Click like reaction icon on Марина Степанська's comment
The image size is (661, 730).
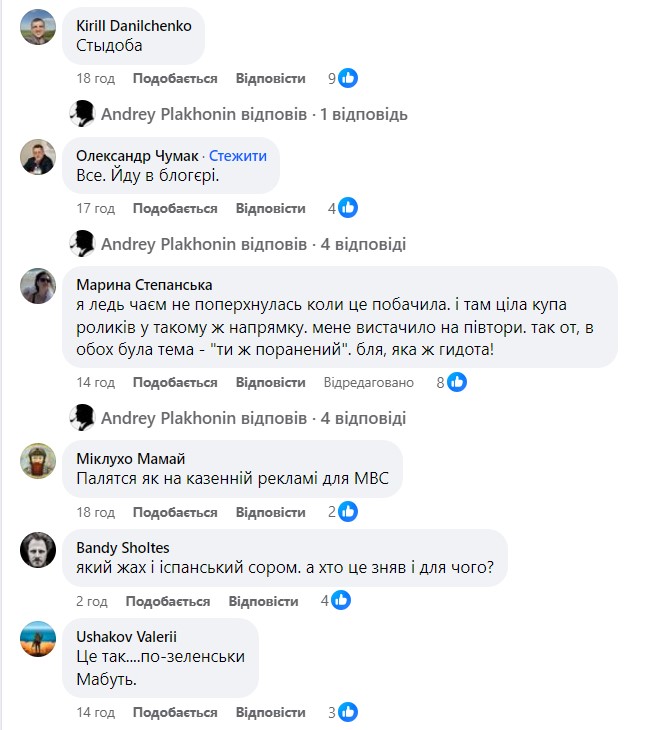[x=458, y=382]
